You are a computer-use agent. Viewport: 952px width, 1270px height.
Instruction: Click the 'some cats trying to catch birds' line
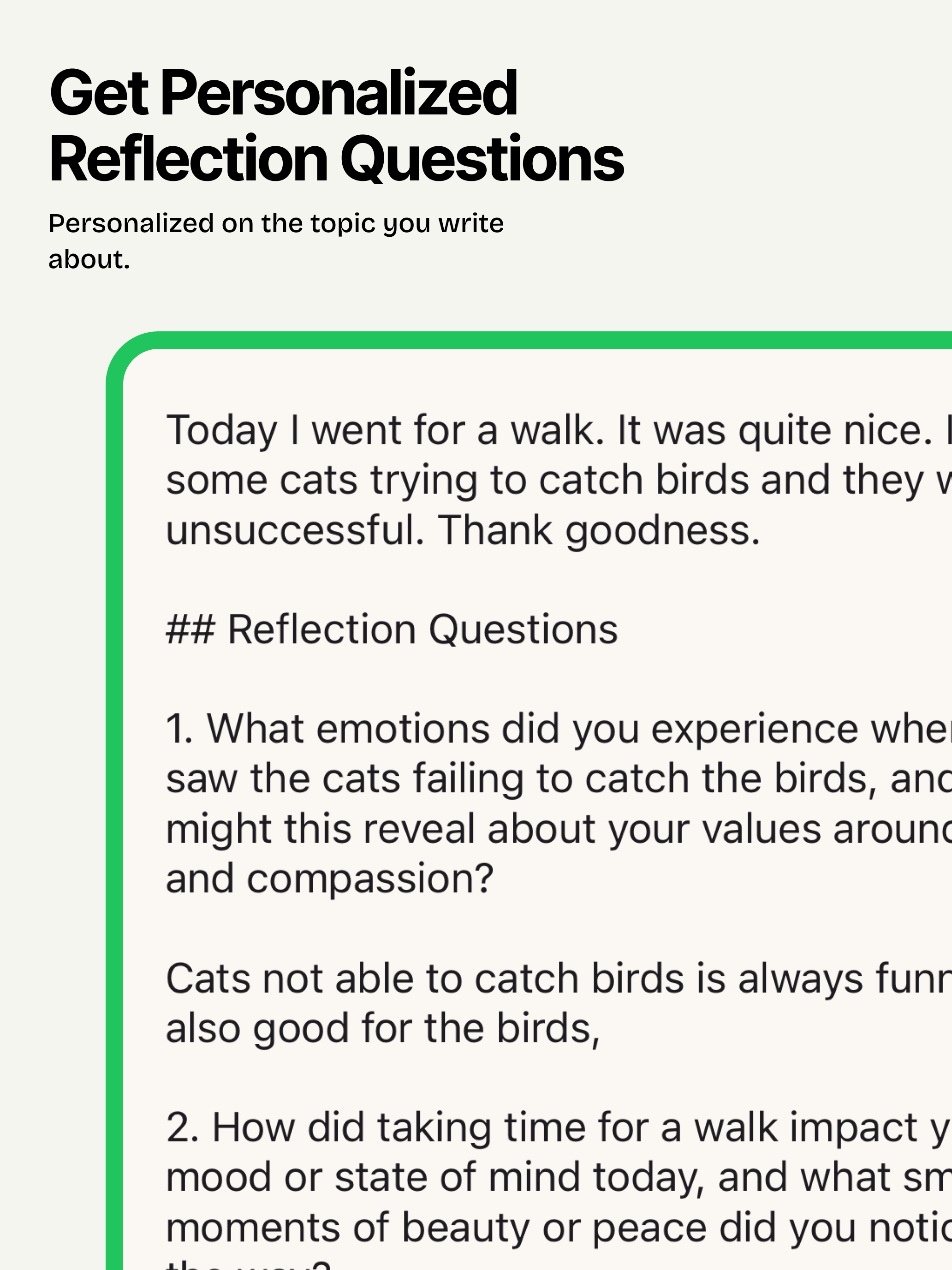point(559,480)
